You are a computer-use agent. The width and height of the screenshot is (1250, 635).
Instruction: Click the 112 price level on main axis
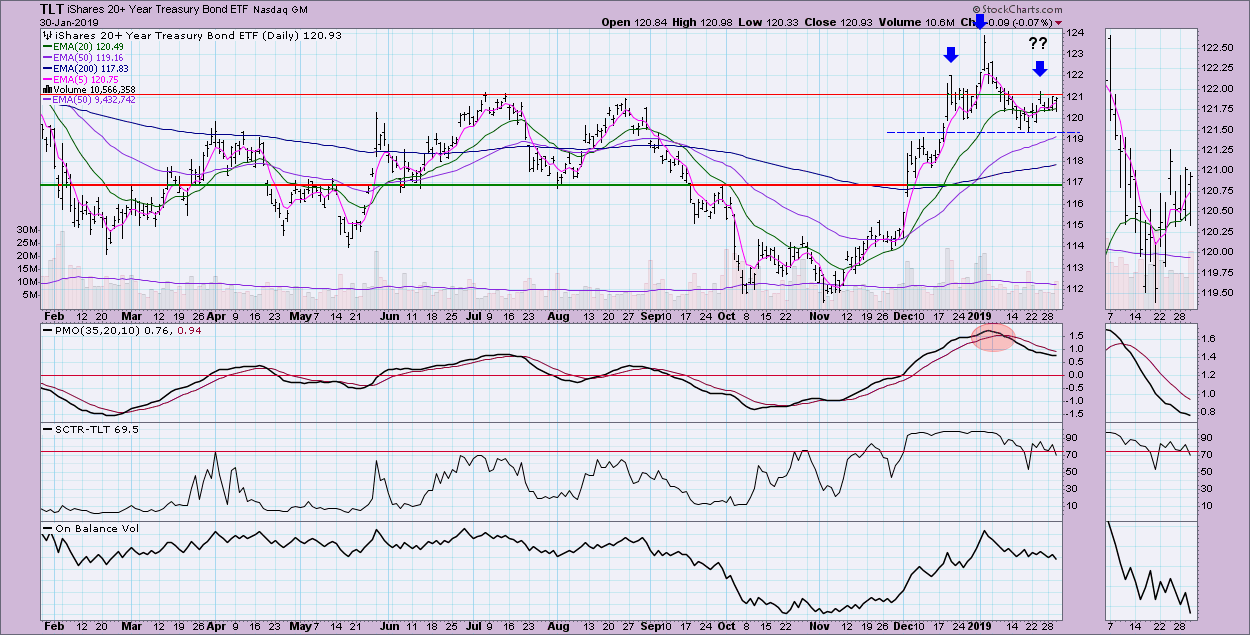point(1076,289)
